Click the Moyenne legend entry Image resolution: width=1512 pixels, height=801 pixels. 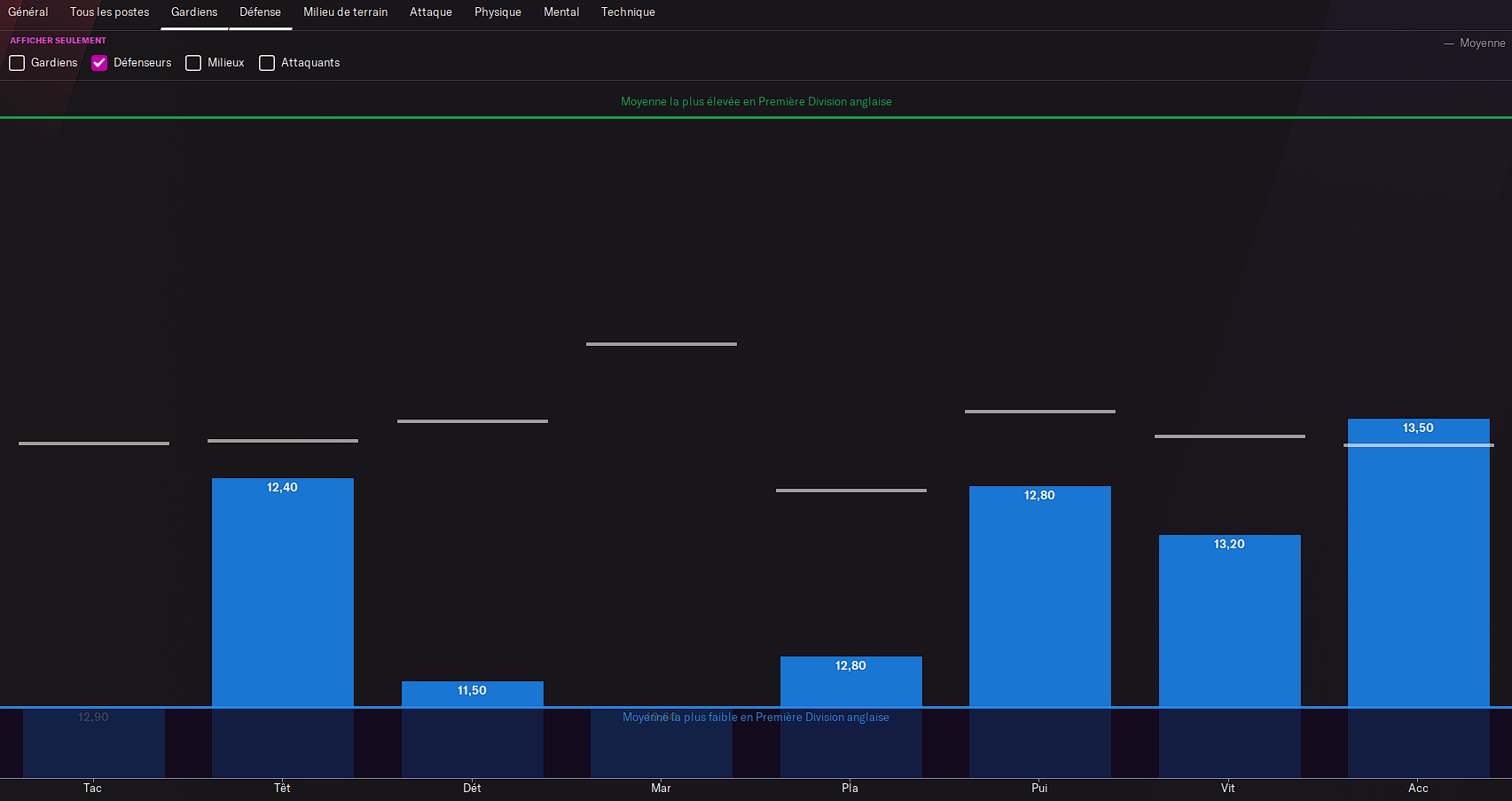(x=1475, y=43)
